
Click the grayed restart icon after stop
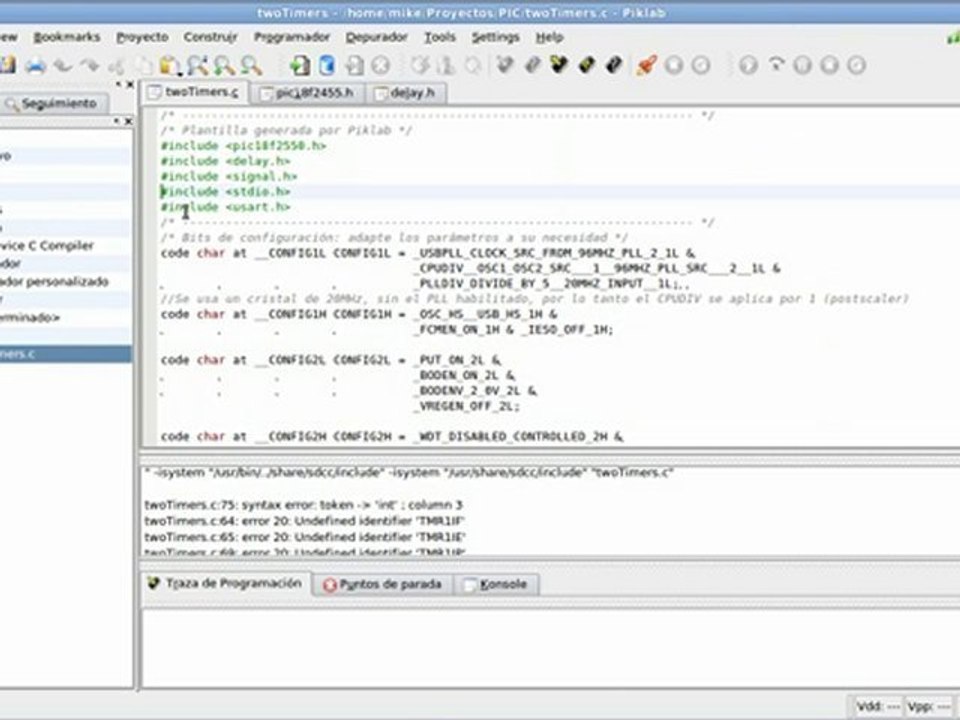[x=701, y=65]
